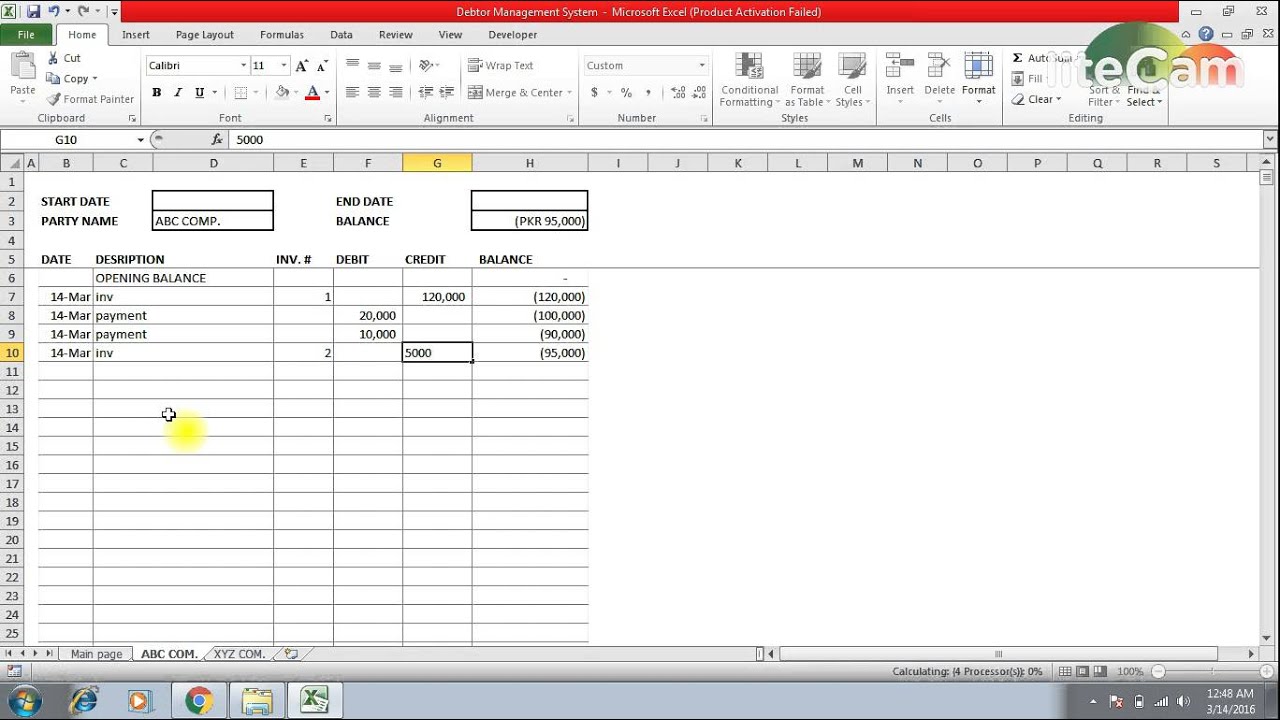
Task: Open the XYZ COM. sheet tab
Action: click(239, 654)
